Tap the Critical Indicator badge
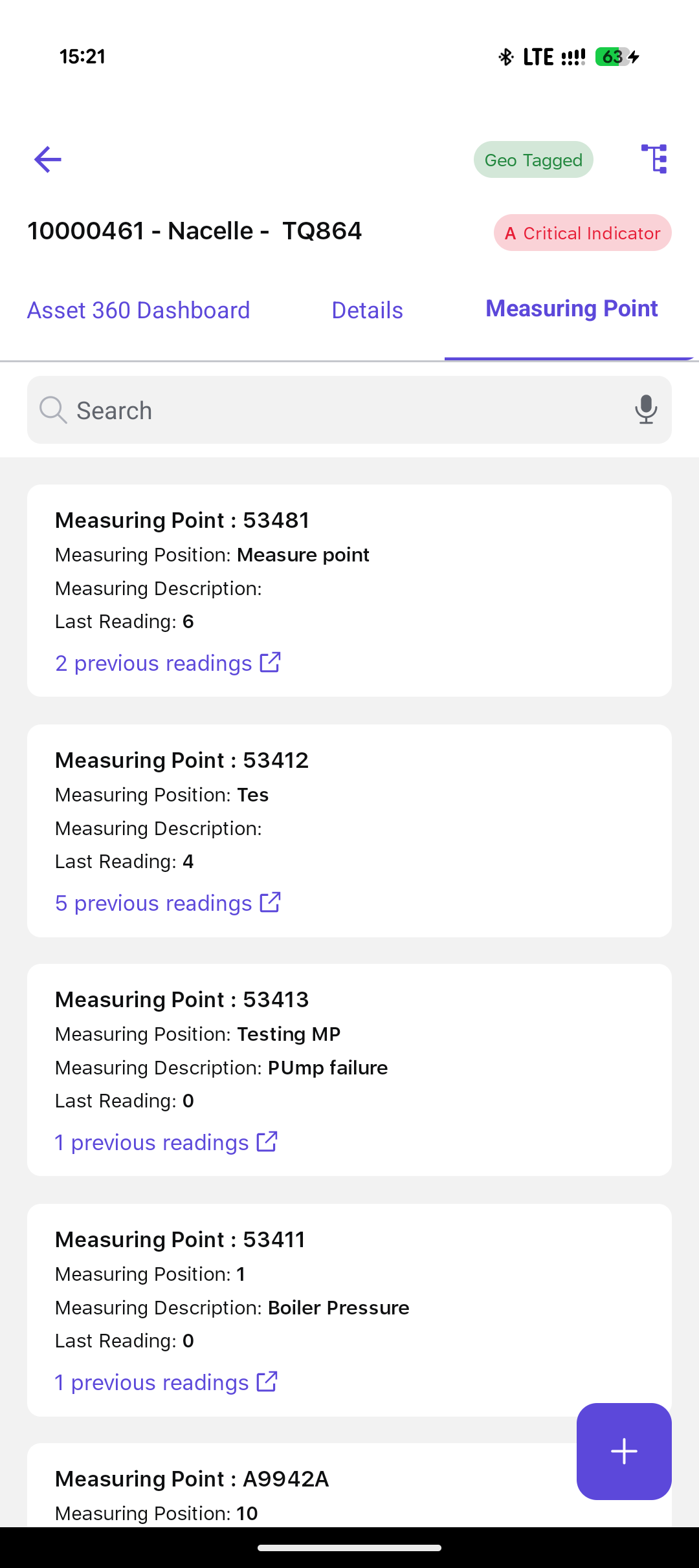The image size is (699, 1568). tap(582, 233)
